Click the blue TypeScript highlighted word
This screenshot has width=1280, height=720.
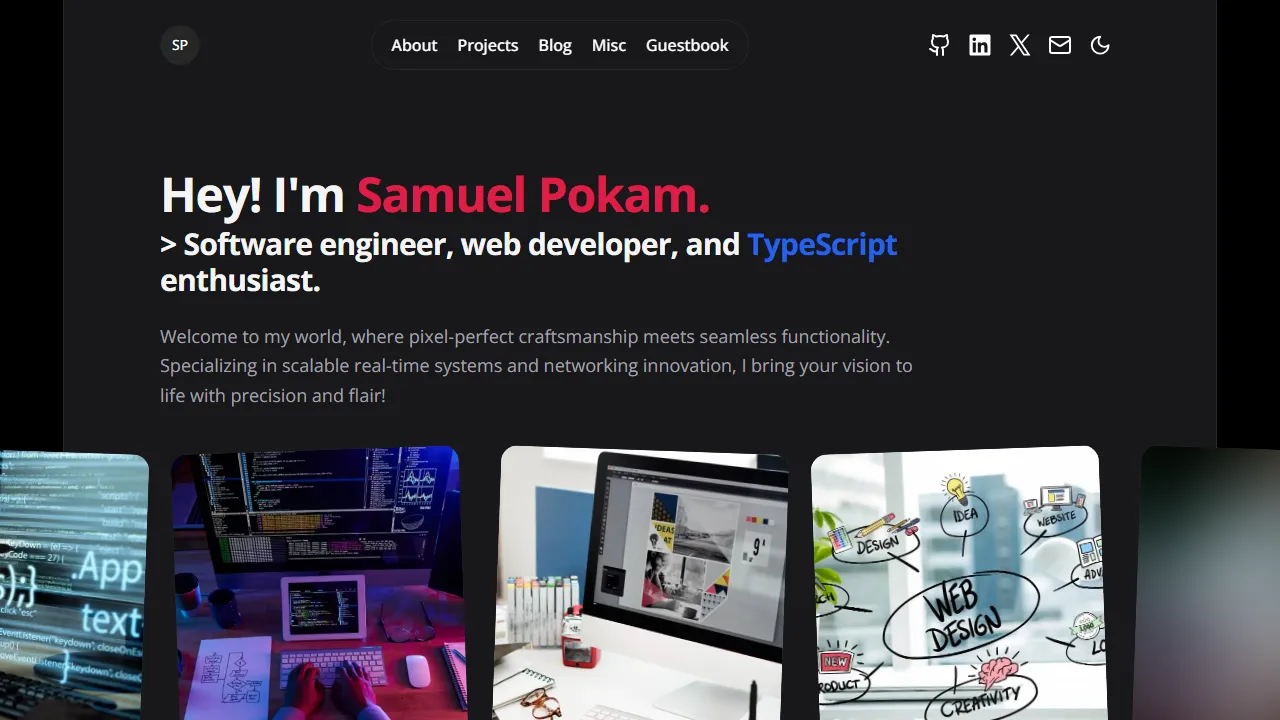click(822, 244)
